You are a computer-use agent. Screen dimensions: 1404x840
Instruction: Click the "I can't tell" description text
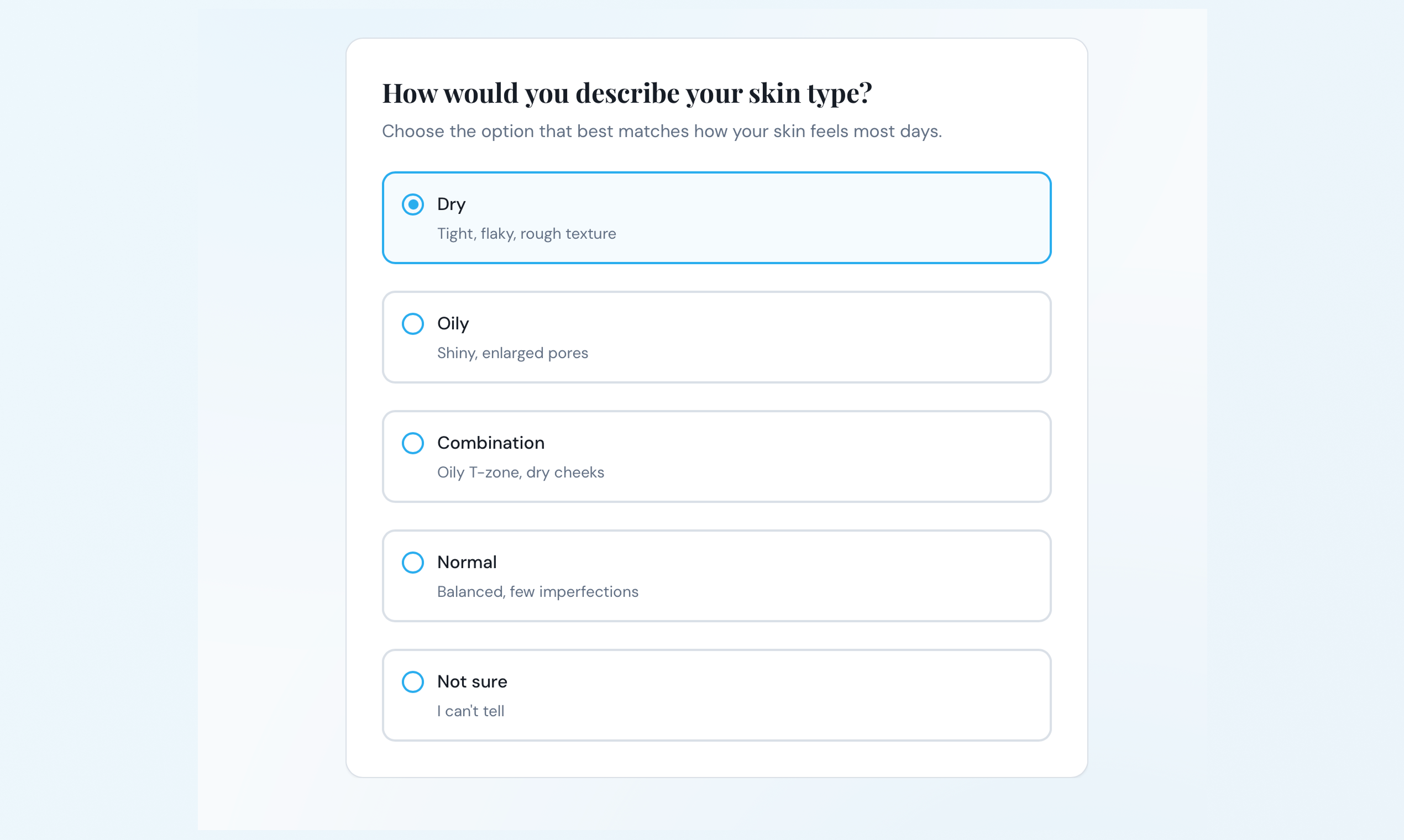pos(470,711)
